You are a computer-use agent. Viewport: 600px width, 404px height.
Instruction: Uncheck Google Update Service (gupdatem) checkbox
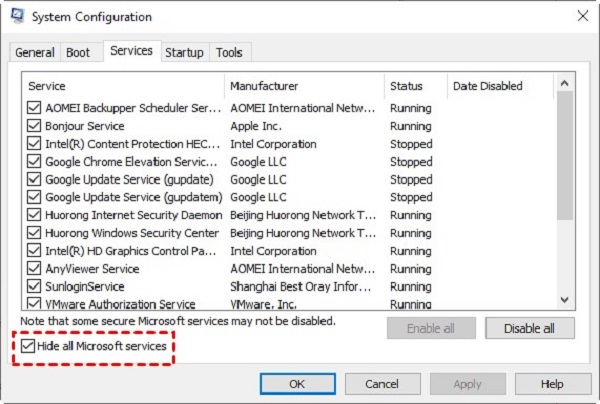pyautogui.click(x=34, y=197)
